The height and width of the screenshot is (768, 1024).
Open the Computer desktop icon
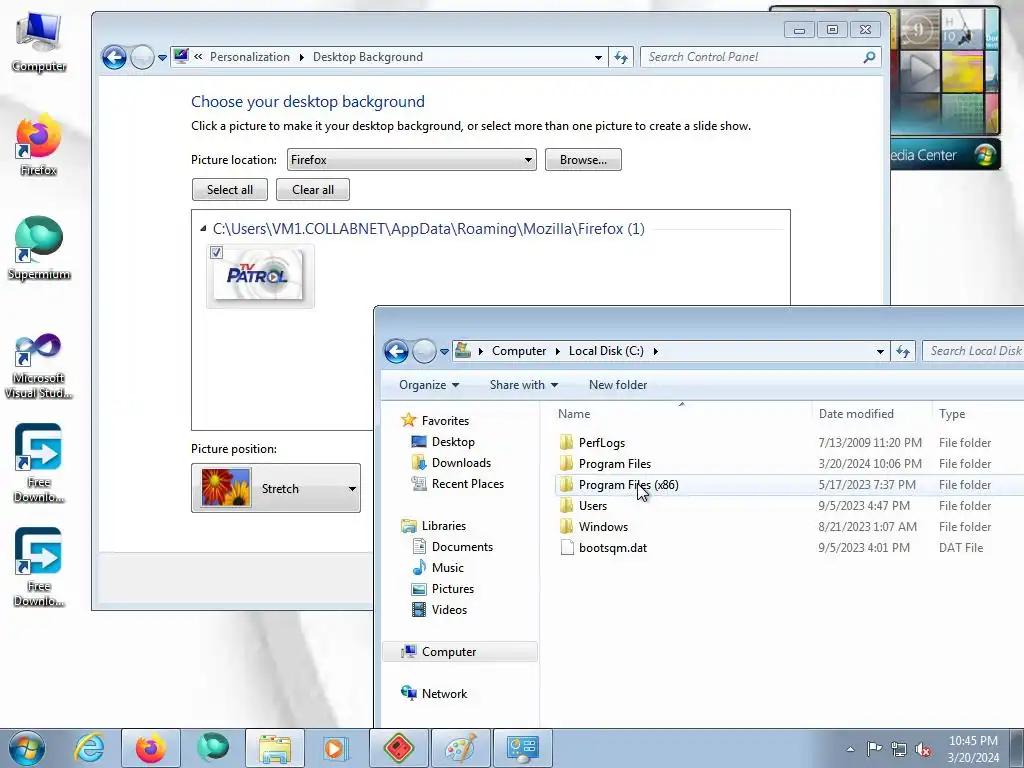(x=39, y=40)
